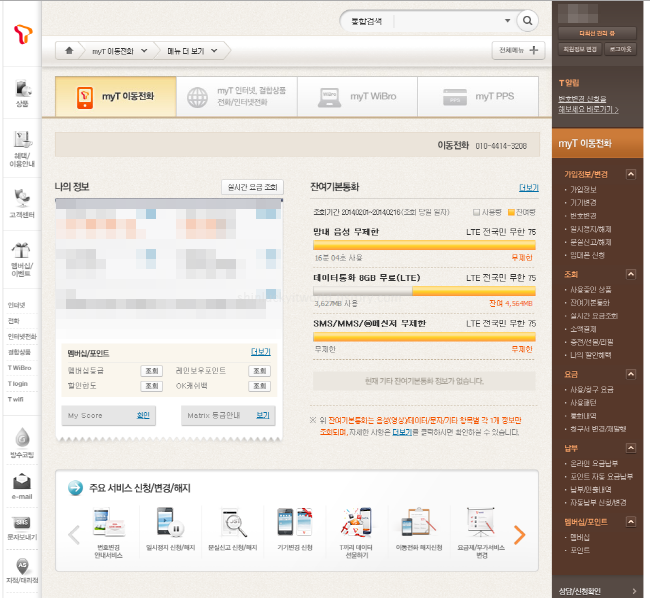Viewport: 650px width, 598px height.
Task: Switch to the myT WiBro tab
Action: pyautogui.click(x=357, y=97)
